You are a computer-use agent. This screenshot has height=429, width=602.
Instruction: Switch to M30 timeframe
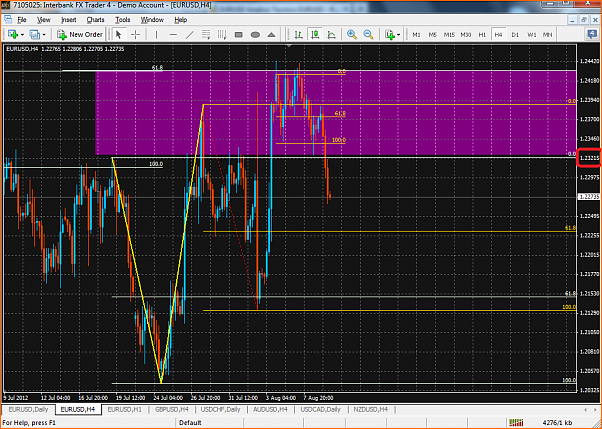(466, 35)
